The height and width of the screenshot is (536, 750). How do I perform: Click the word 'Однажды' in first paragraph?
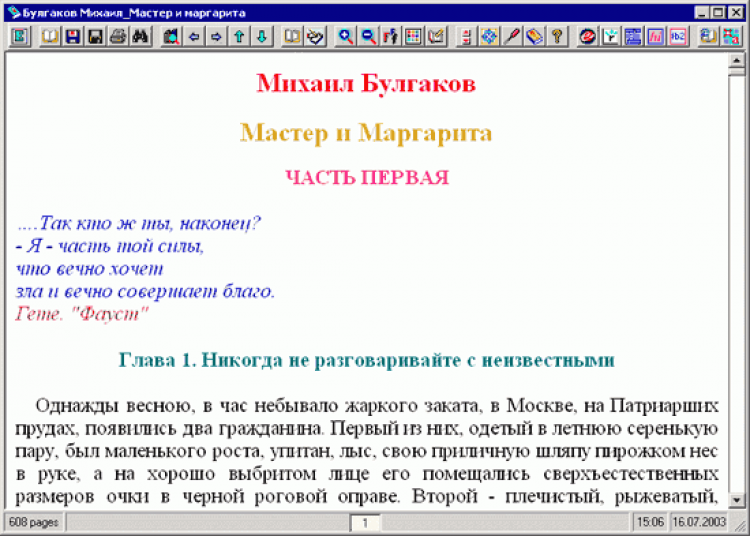coord(77,406)
